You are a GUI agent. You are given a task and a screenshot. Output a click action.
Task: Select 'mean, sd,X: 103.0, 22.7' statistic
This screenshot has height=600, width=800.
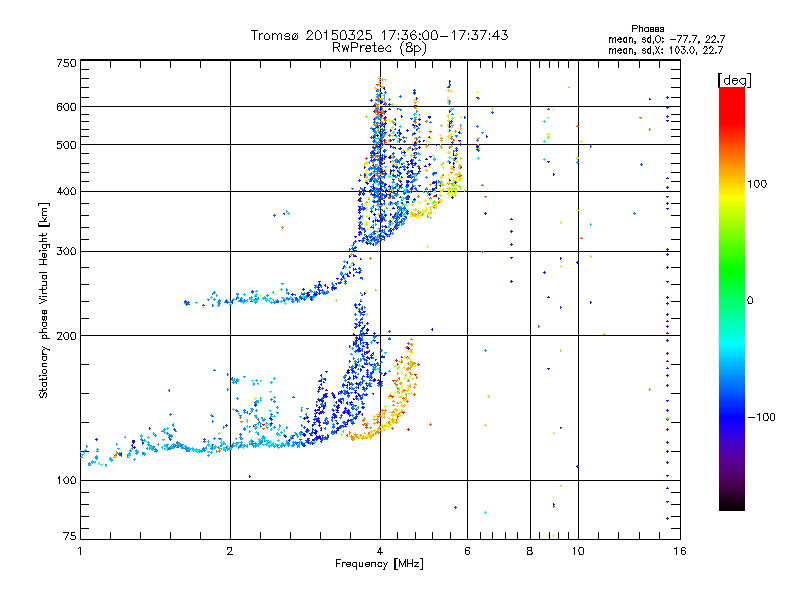coord(665,50)
